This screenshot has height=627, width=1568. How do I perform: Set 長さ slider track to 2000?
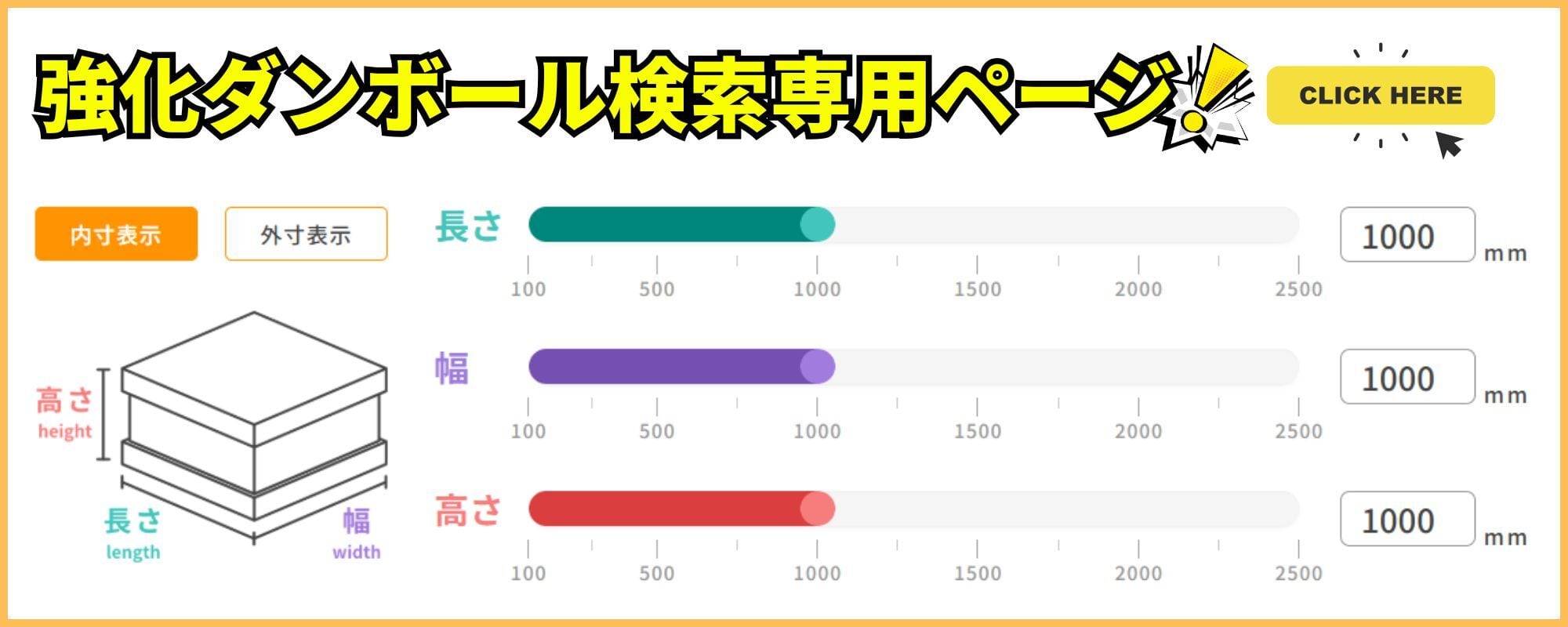(1138, 225)
